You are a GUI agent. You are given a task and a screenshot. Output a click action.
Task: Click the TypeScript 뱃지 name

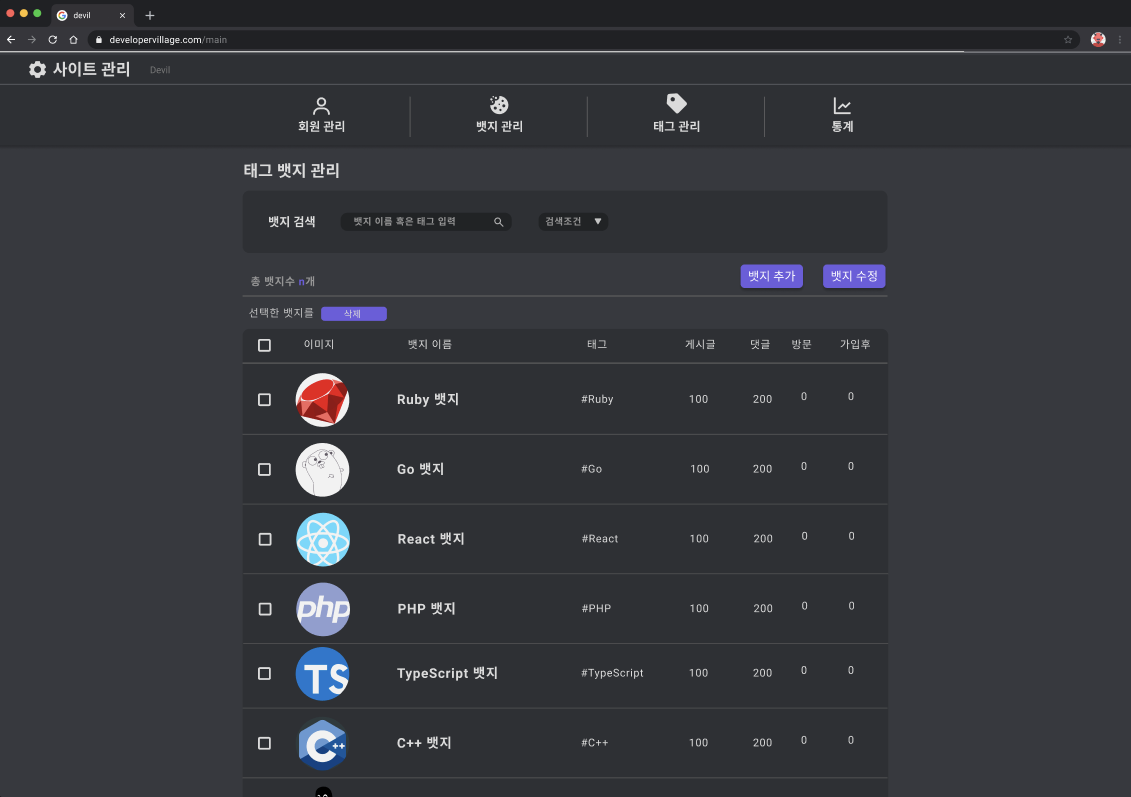447,674
